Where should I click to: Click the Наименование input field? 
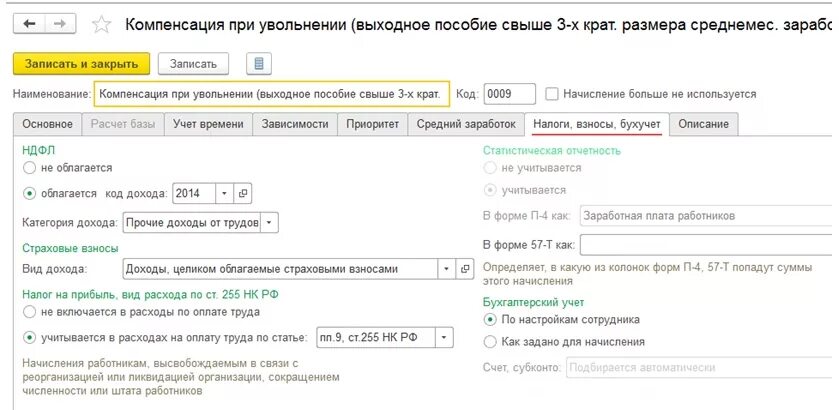pos(271,94)
